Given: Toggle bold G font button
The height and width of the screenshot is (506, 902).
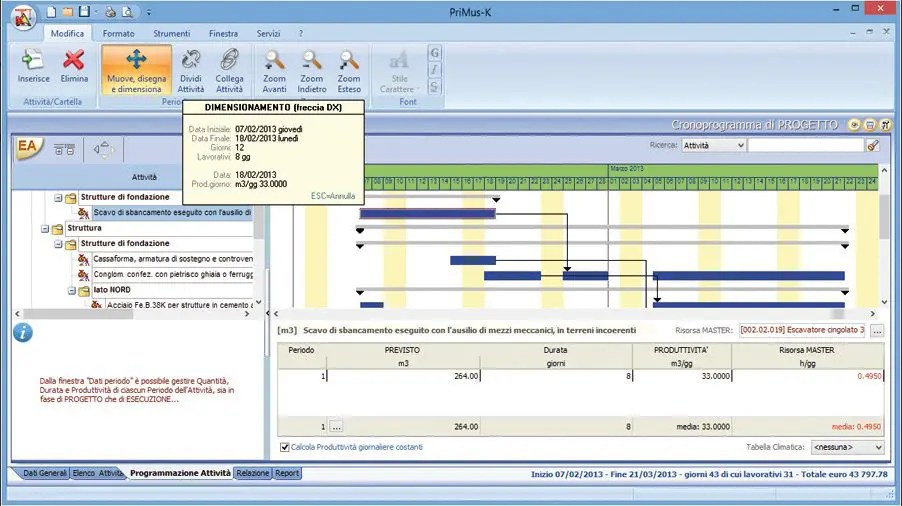Looking at the screenshot, I should tap(435, 53).
